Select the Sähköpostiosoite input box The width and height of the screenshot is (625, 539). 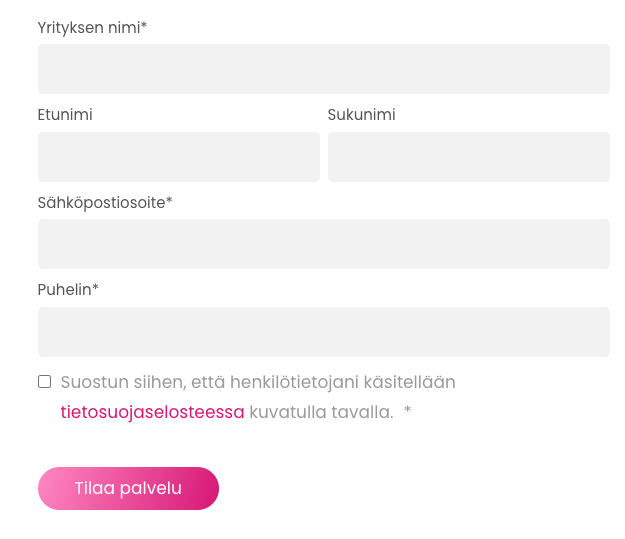(x=323, y=244)
